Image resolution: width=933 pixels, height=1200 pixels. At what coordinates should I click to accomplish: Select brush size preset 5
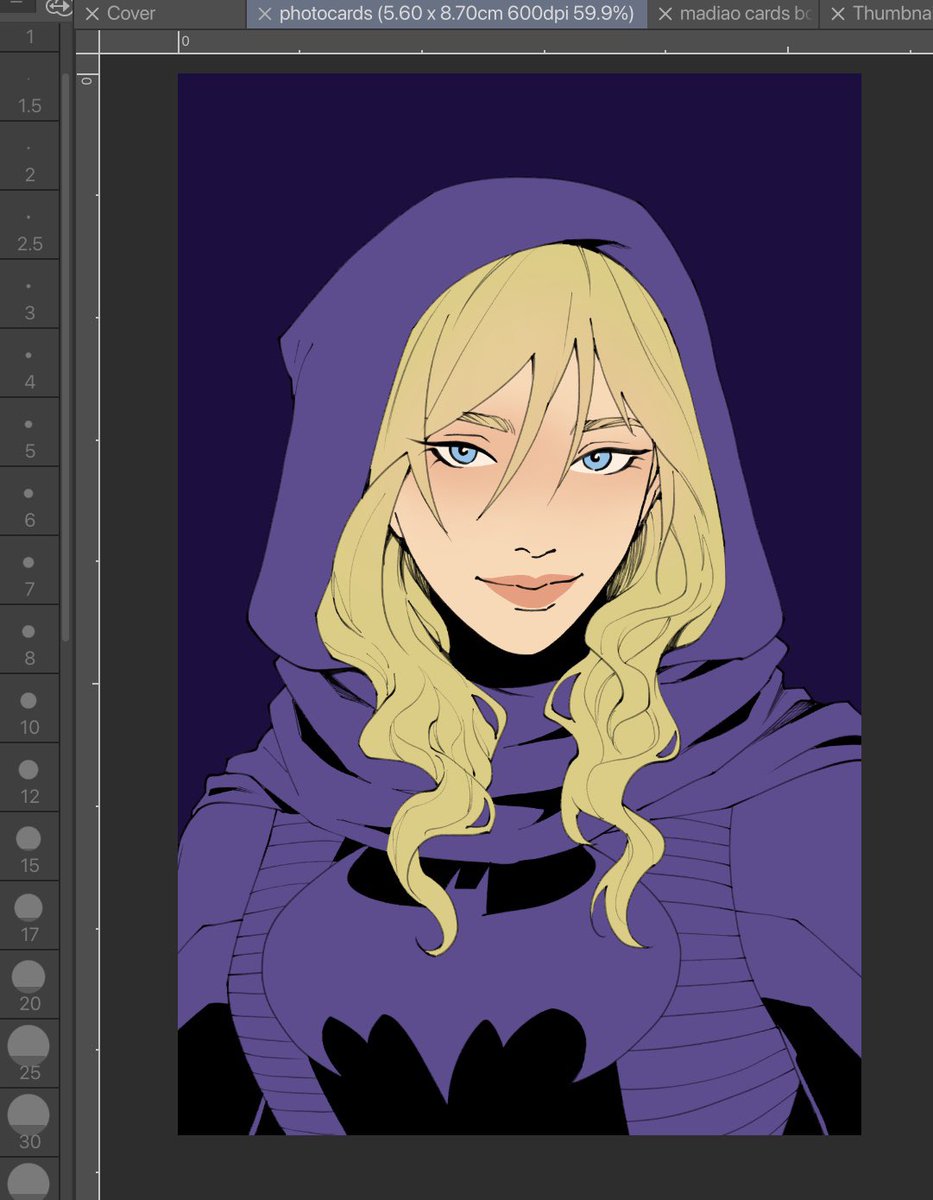tap(30, 432)
